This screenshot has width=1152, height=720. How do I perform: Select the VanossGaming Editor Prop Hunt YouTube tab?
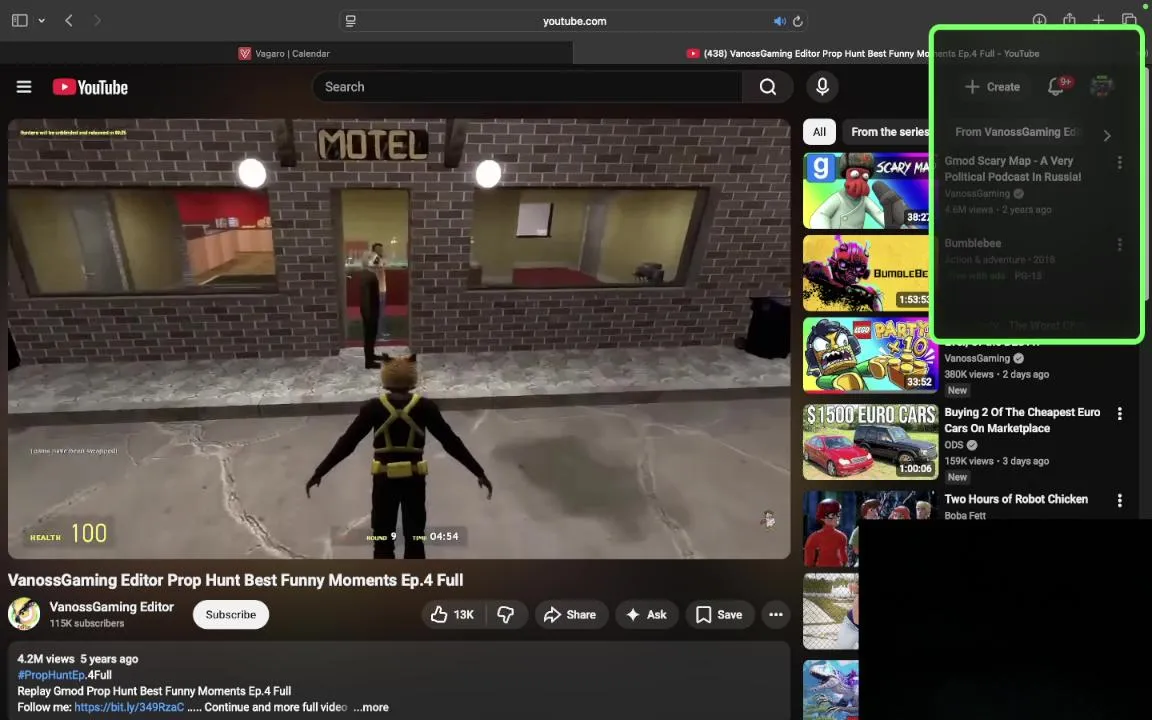tap(862, 54)
